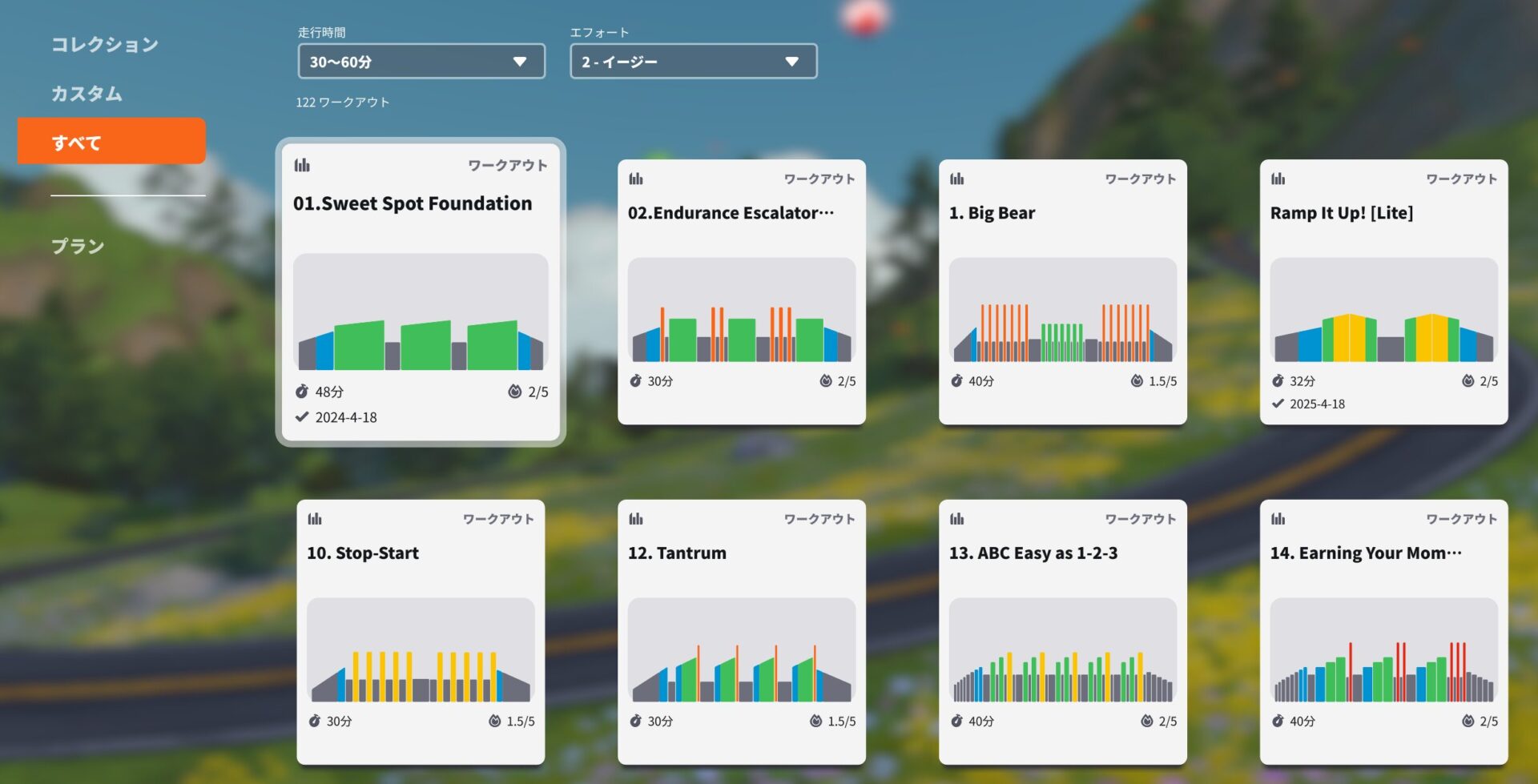The image size is (1538, 784).
Task: Click the completion checkmark on 01.Sweet Spot Foundation
Action: tap(302, 416)
